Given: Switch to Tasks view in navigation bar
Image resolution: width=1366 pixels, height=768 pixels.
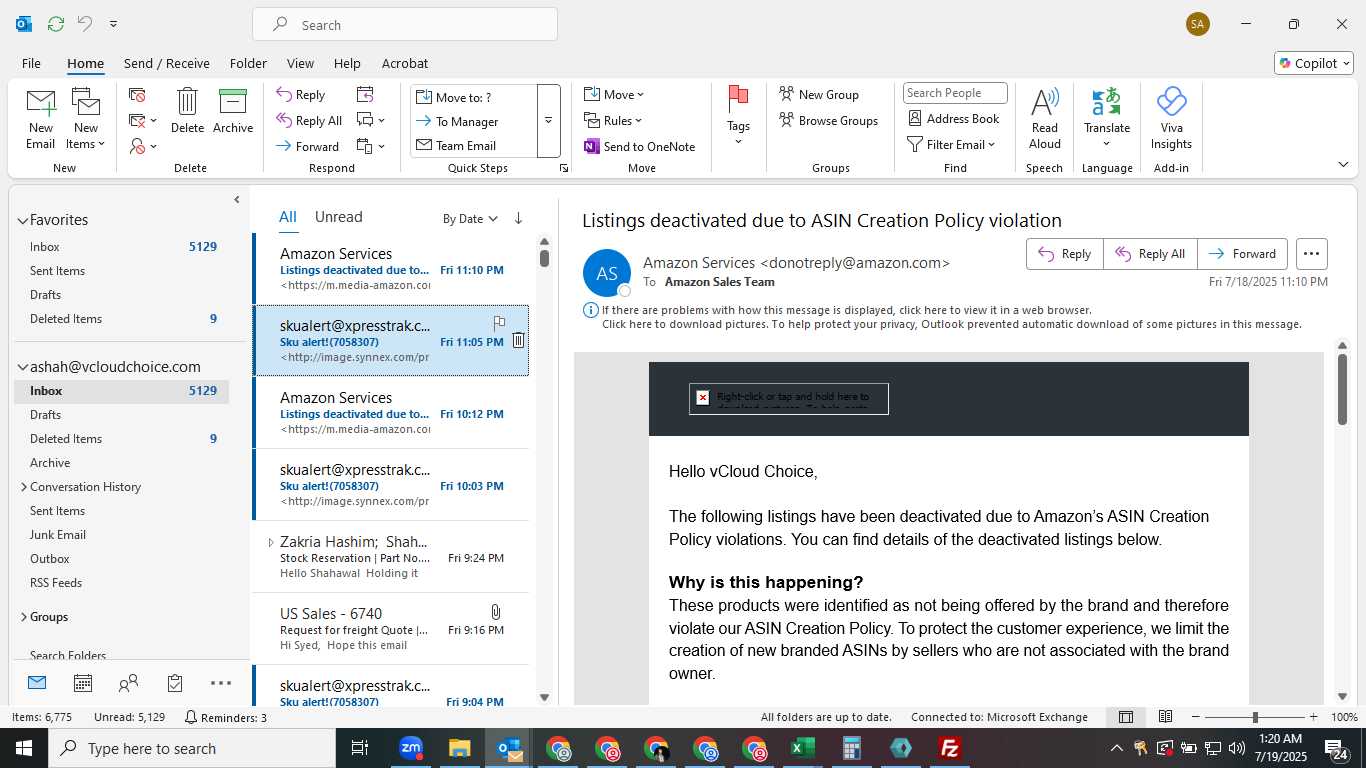Looking at the screenshot, I should 175,683.
